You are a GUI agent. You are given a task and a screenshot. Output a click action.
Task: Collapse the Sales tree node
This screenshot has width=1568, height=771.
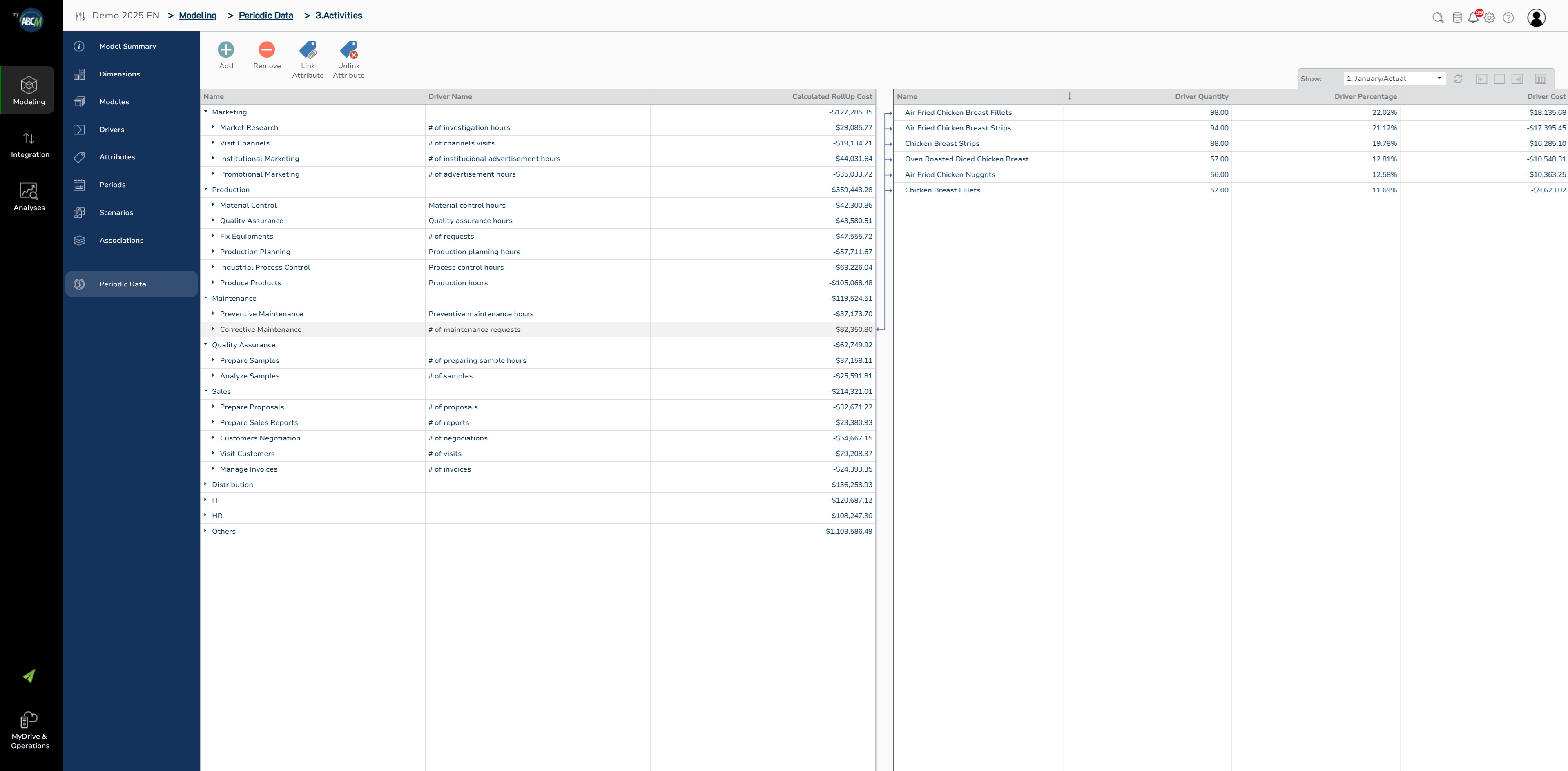click(206, 391)
